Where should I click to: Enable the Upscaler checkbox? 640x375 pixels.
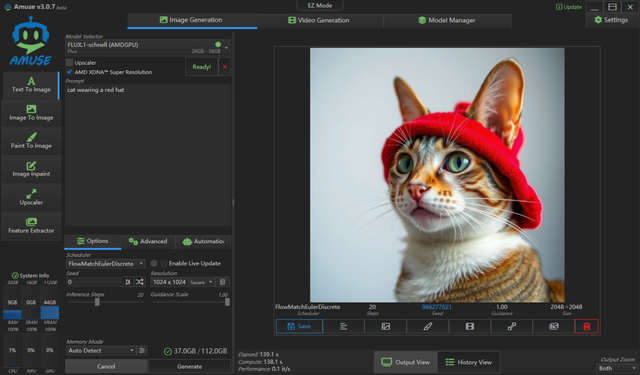69,62
